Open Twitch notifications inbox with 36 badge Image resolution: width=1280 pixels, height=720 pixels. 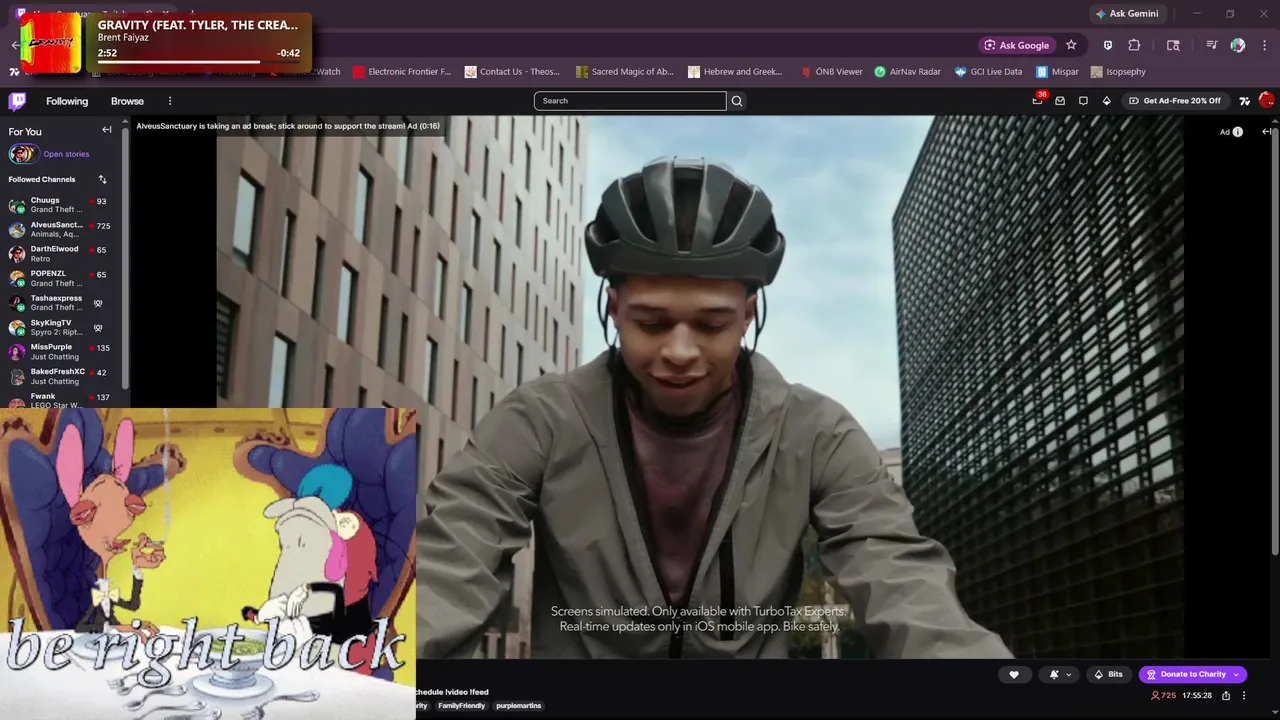1037,101
